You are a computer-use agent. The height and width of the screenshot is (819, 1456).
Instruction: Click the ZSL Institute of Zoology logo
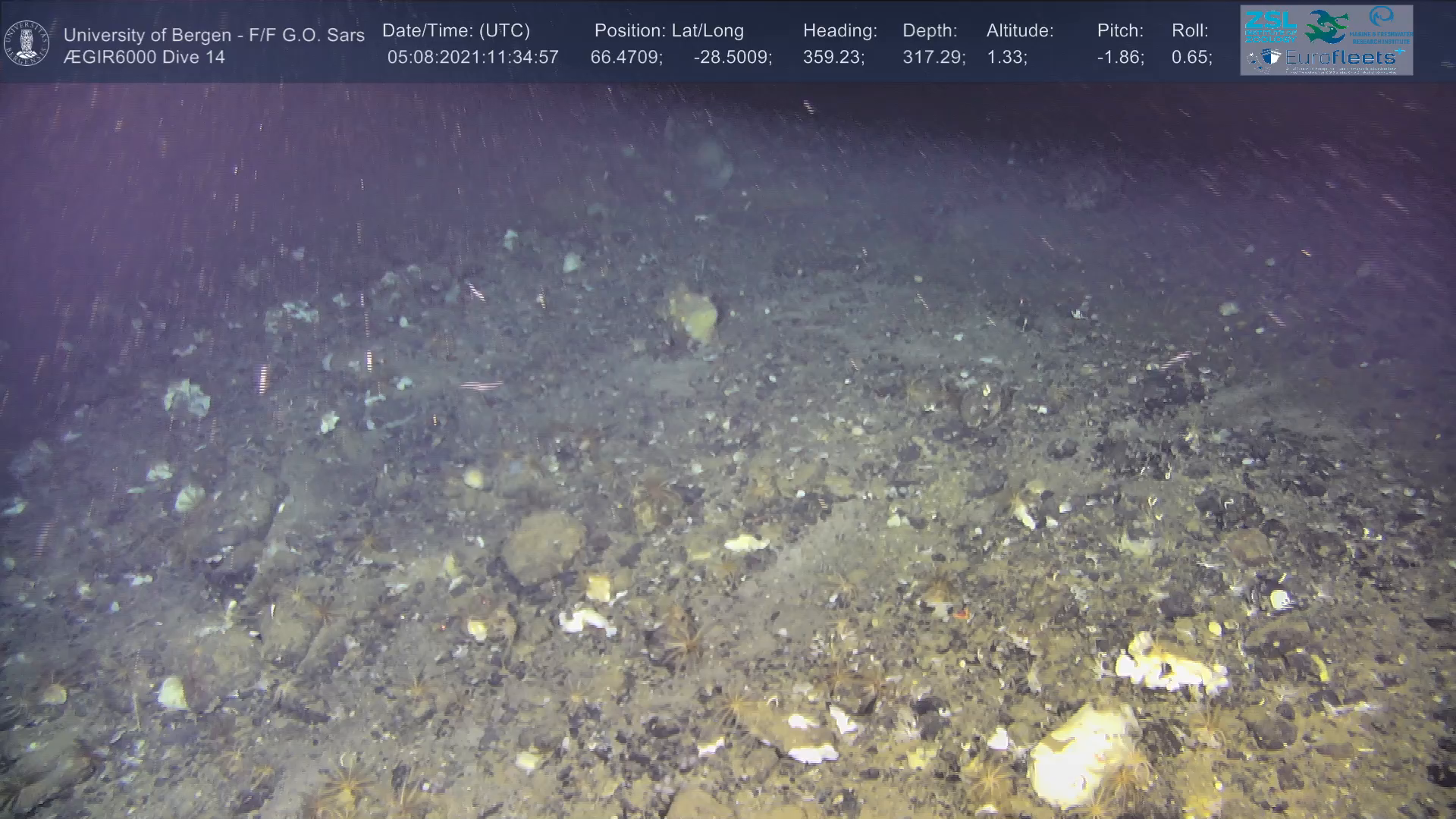1270,26
